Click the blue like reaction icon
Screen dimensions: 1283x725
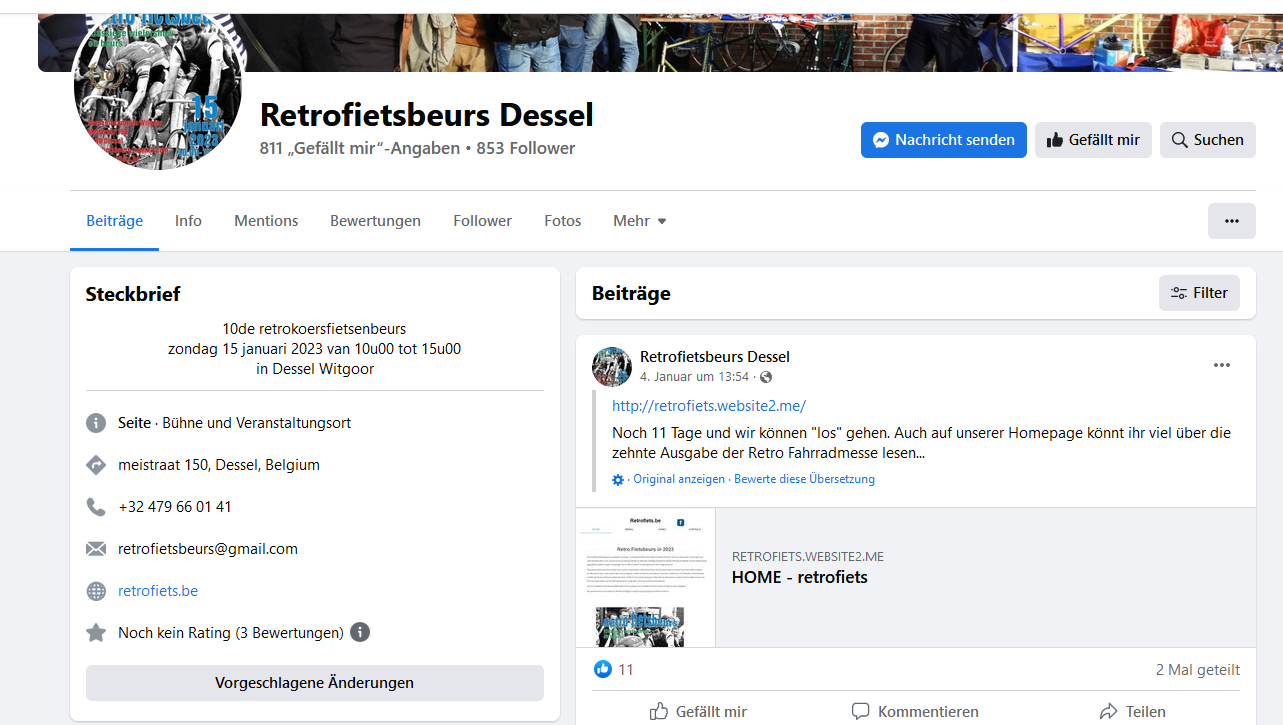point(602,669)
